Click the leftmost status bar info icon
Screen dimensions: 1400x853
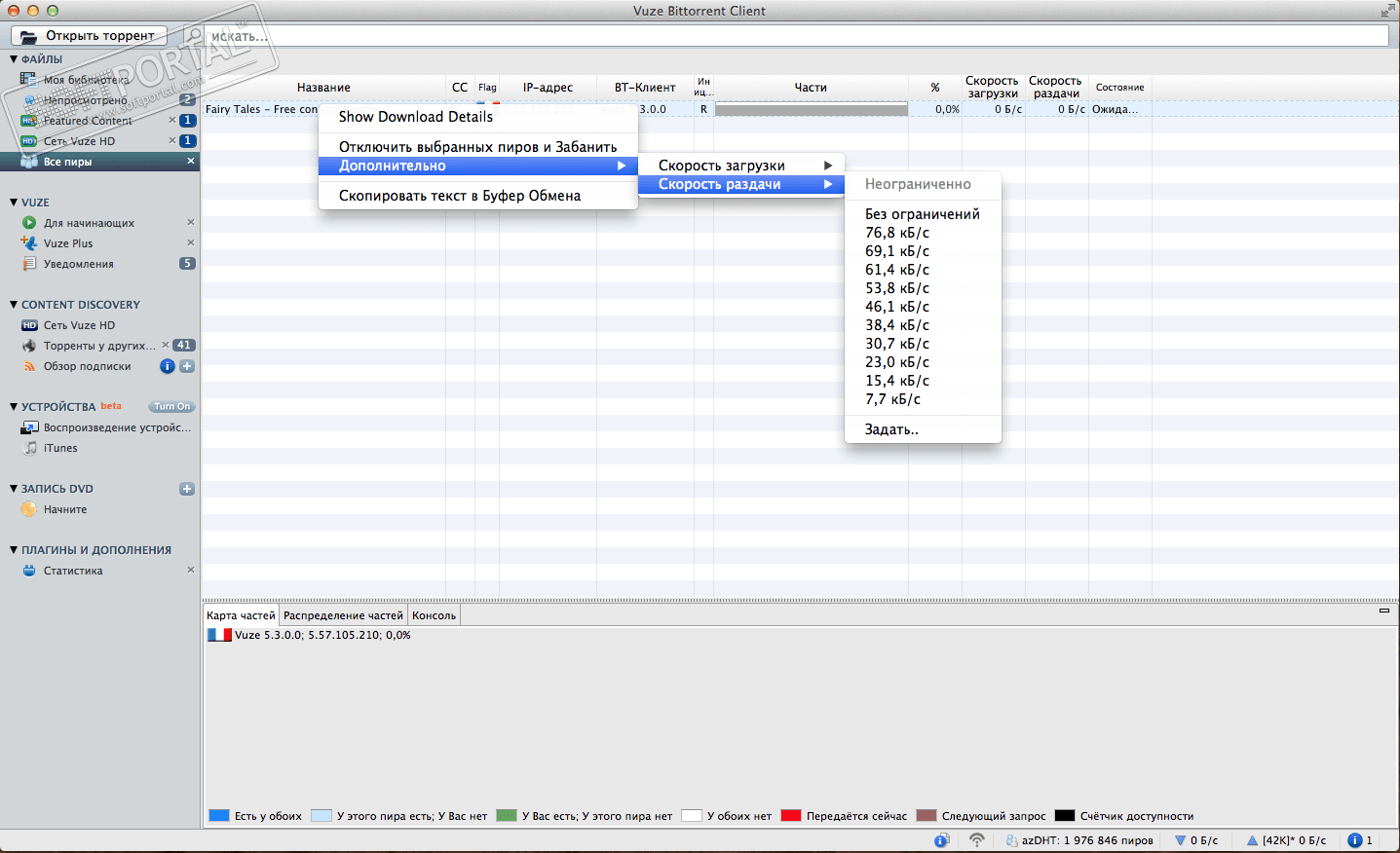(941, 840)
